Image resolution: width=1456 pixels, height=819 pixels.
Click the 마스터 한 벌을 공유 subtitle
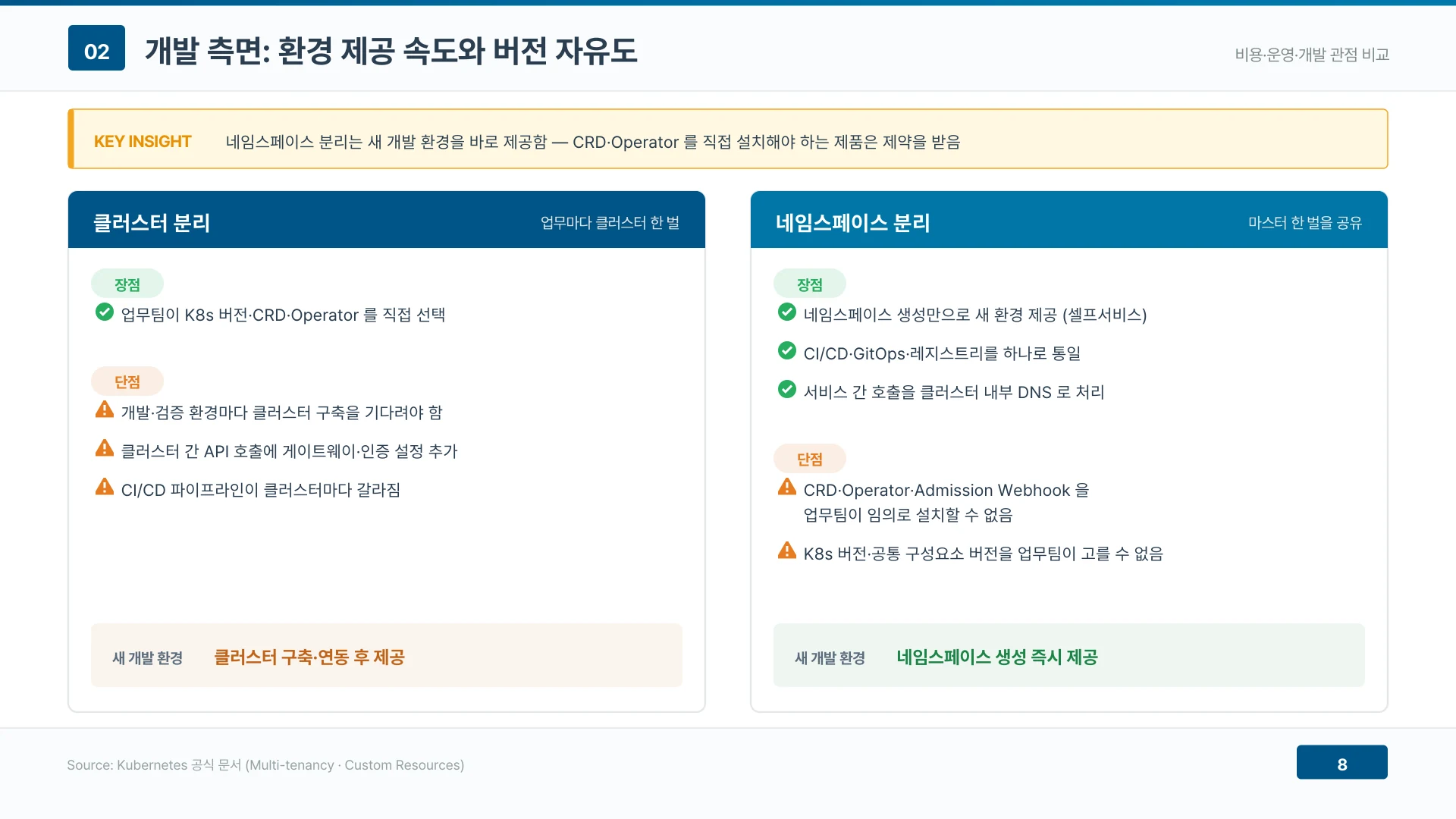pyautogui.click(x=1305, y=222)
